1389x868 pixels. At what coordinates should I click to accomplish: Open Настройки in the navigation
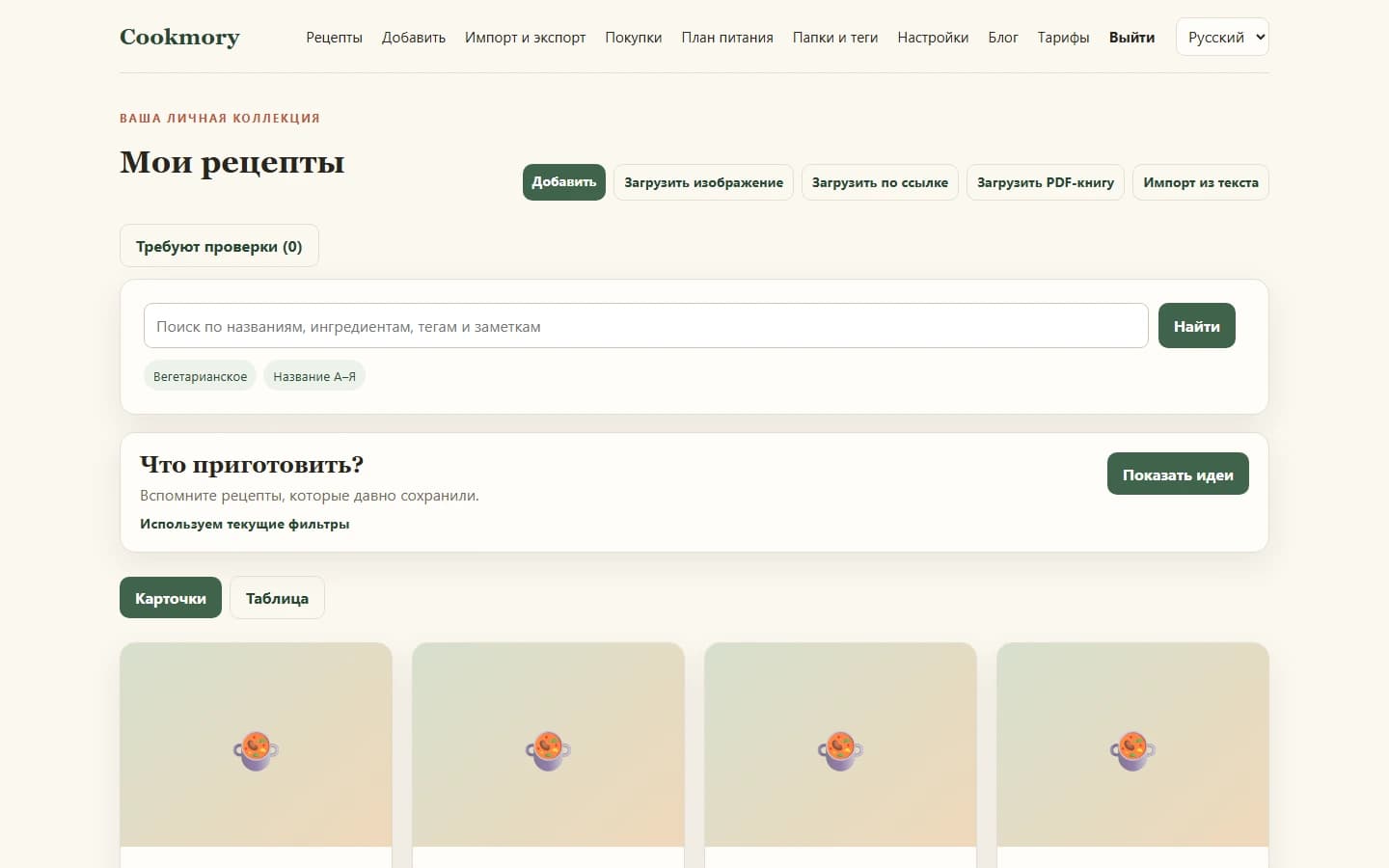pos(933,38)
